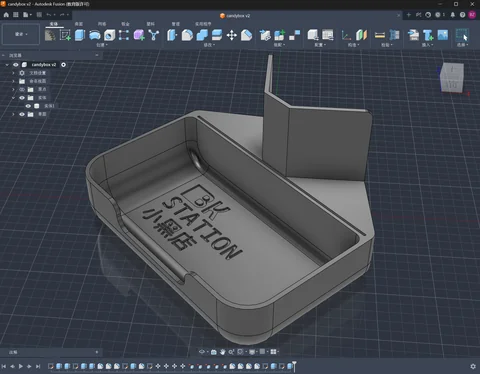Show the hidden 原点 origin folder
This screenshot has width=480, height=374.
click(22, 89)
